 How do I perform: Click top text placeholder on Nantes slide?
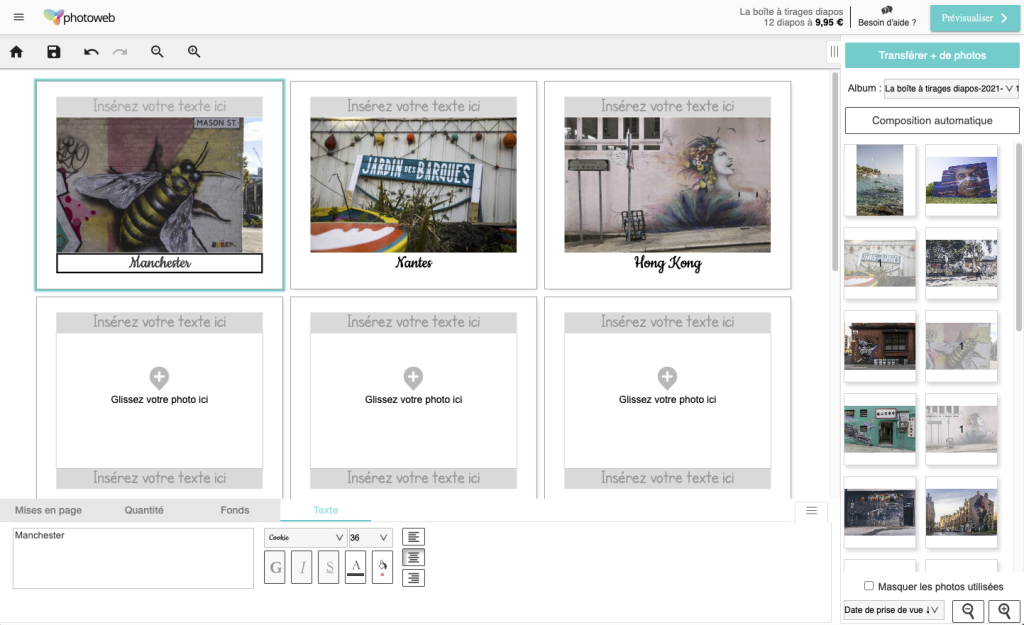click(413, 106)
